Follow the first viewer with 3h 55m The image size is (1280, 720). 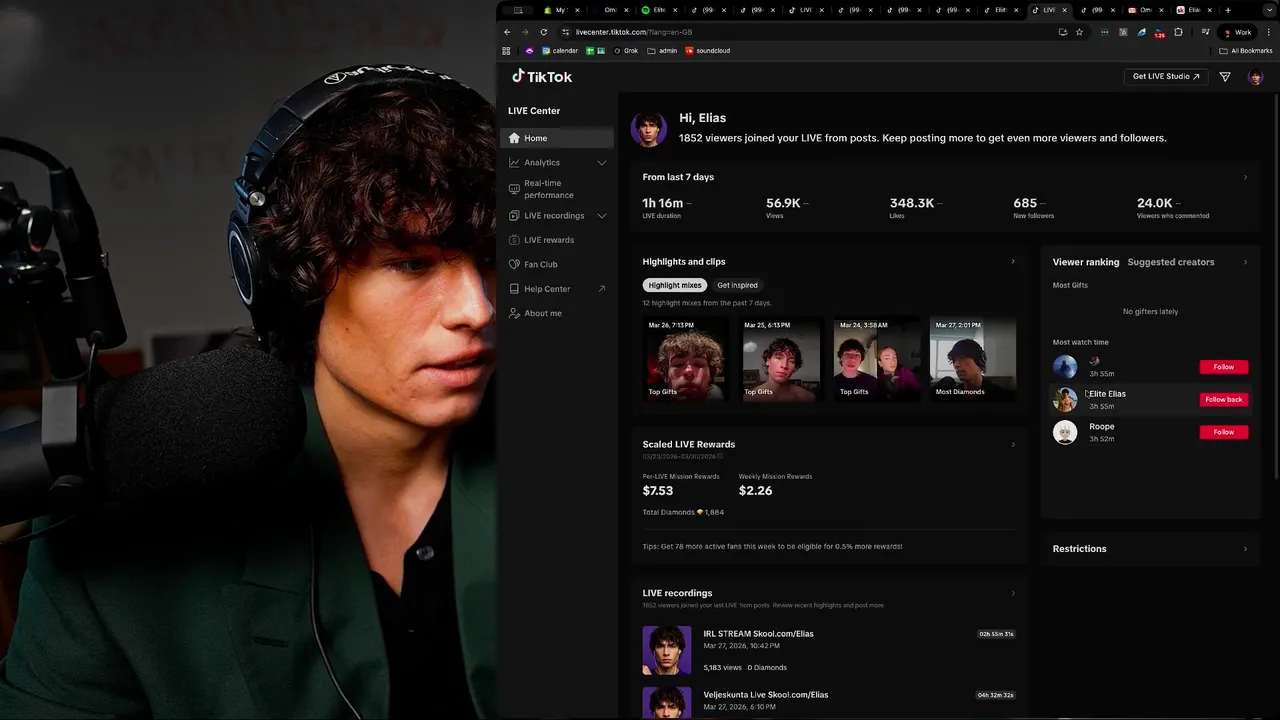(1224, 367)
